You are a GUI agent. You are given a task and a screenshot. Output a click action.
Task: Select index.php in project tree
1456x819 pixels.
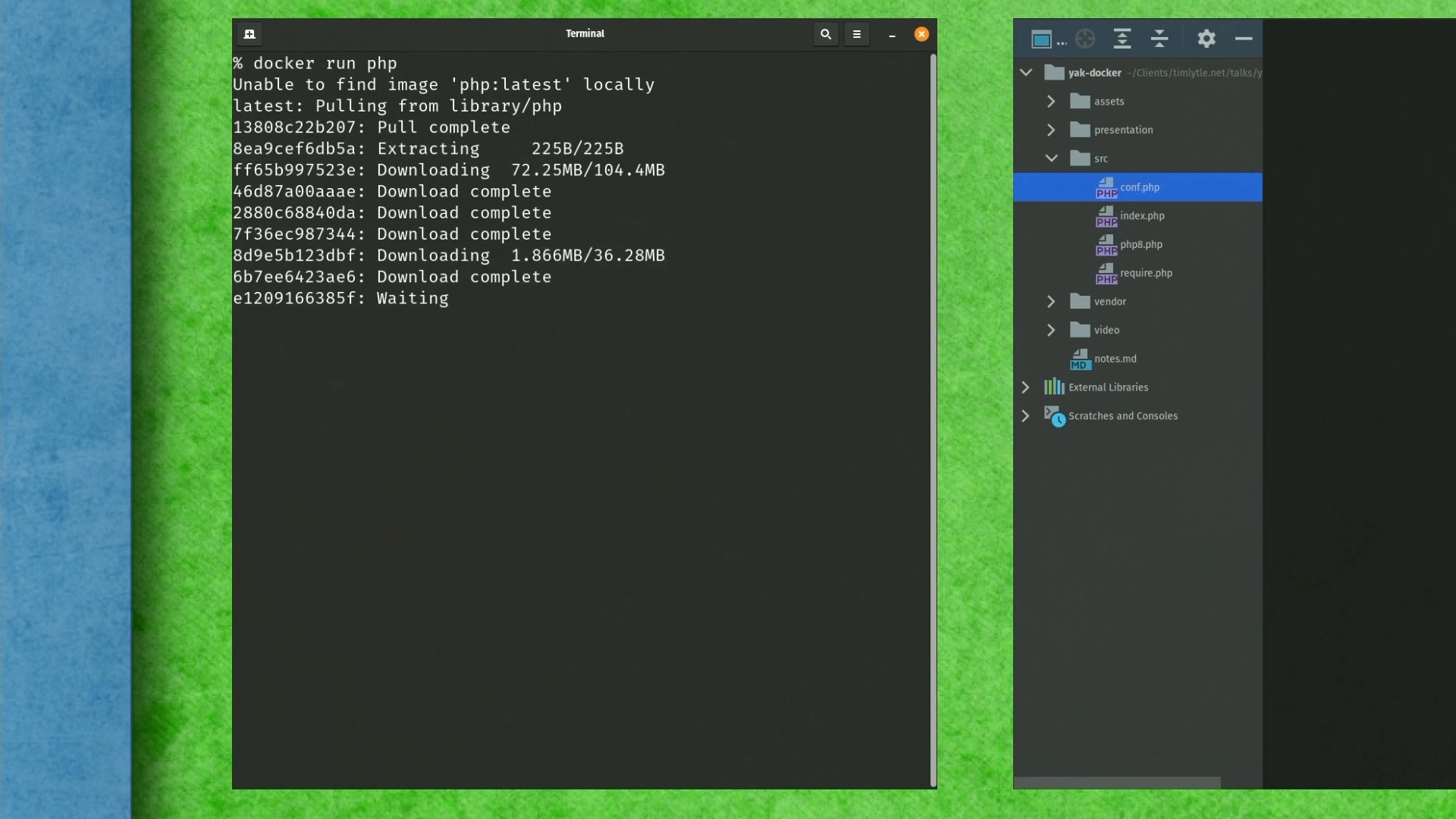tap(1141, 216)
